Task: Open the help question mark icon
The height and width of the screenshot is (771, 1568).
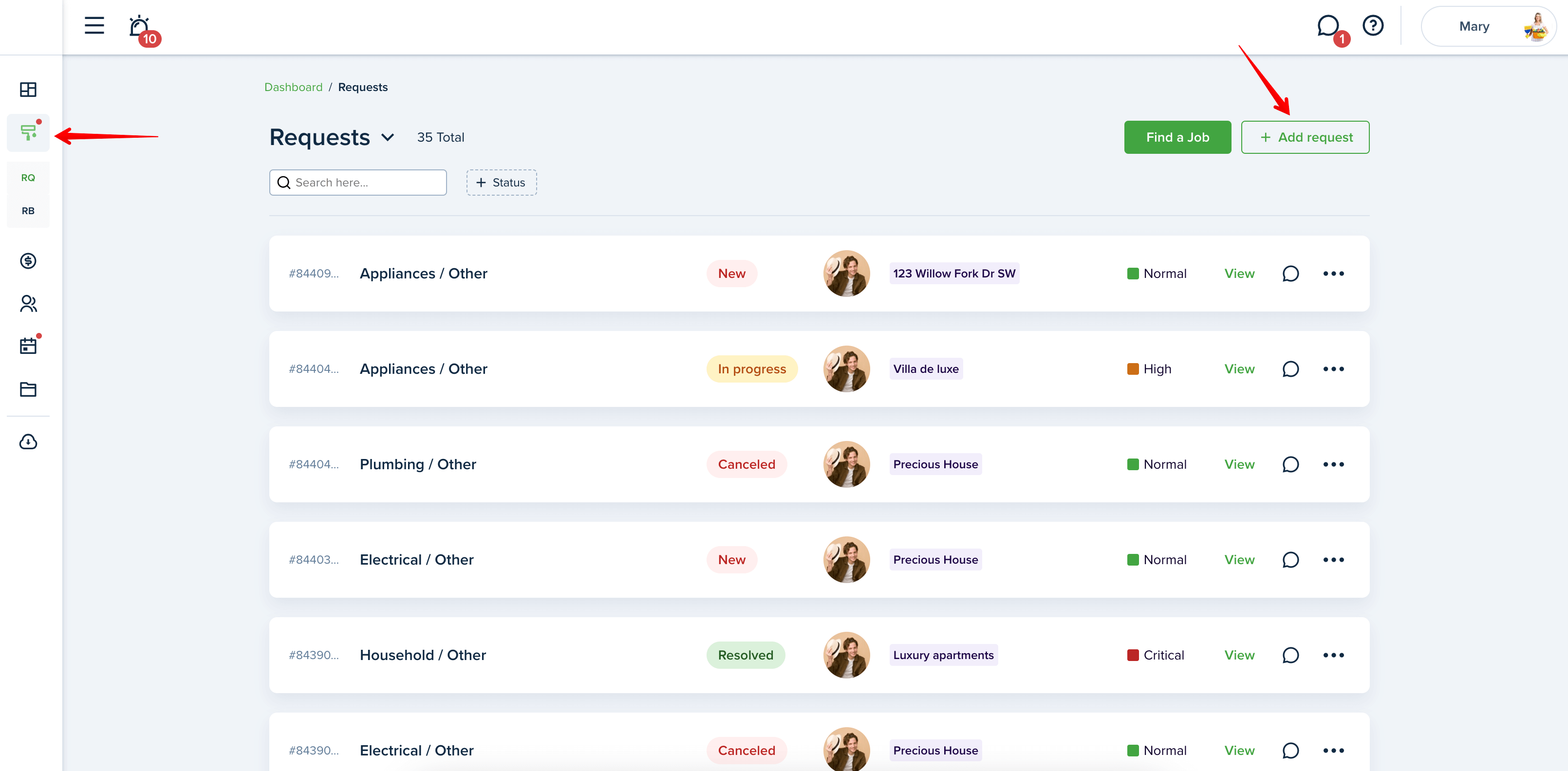Action: [x=1373, y=26]
